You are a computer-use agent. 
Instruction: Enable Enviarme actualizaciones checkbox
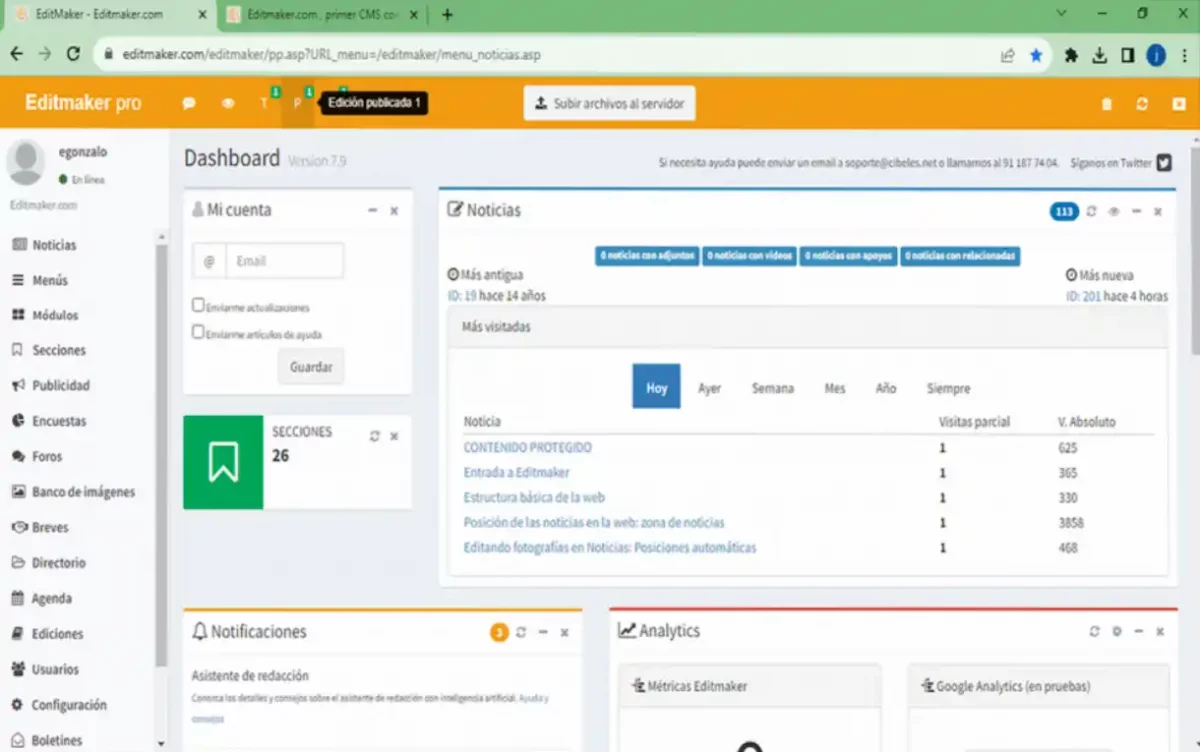[x=198, y=306]
